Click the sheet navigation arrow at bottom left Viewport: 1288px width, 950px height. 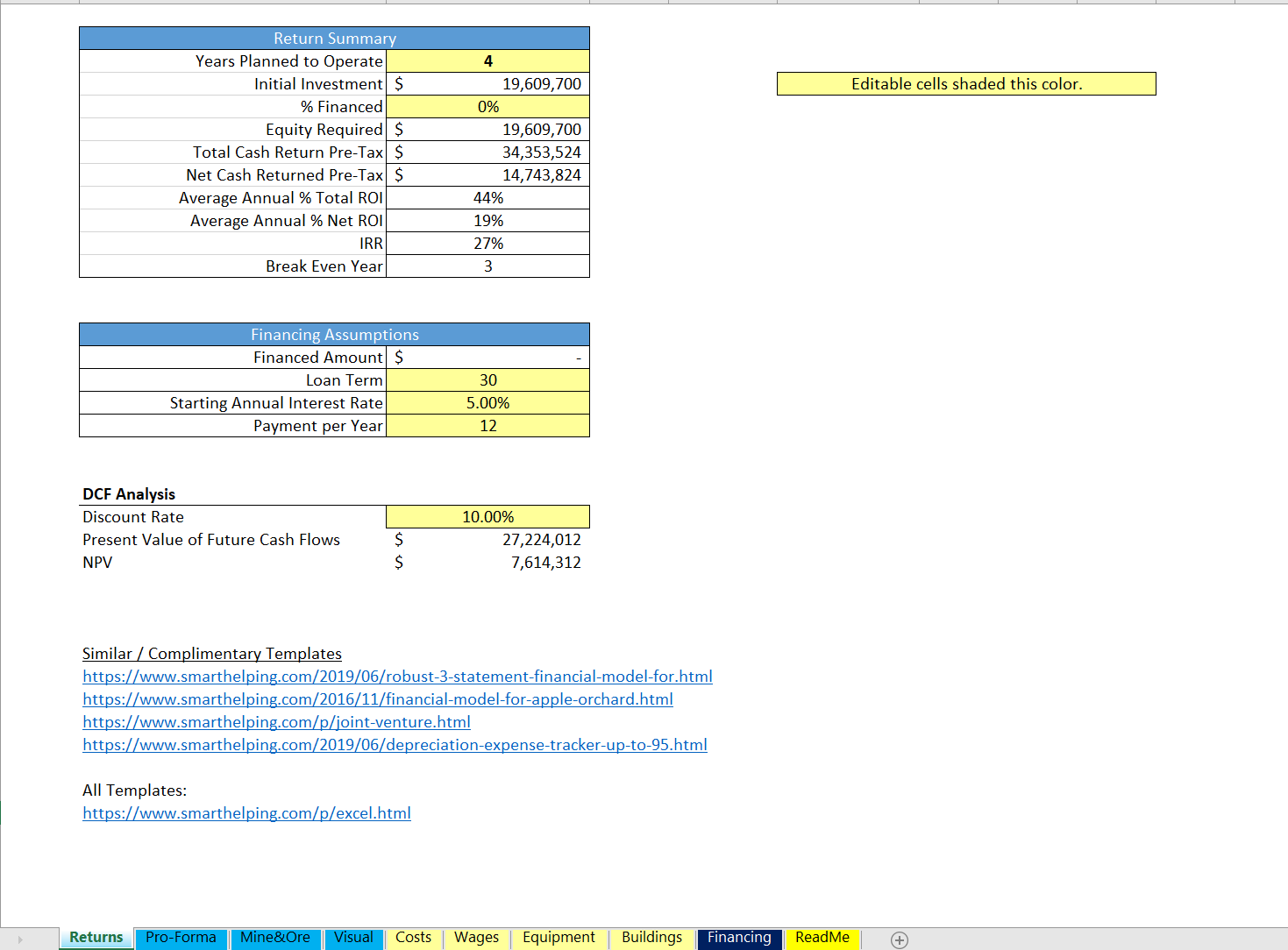click(x=20, y=939)
